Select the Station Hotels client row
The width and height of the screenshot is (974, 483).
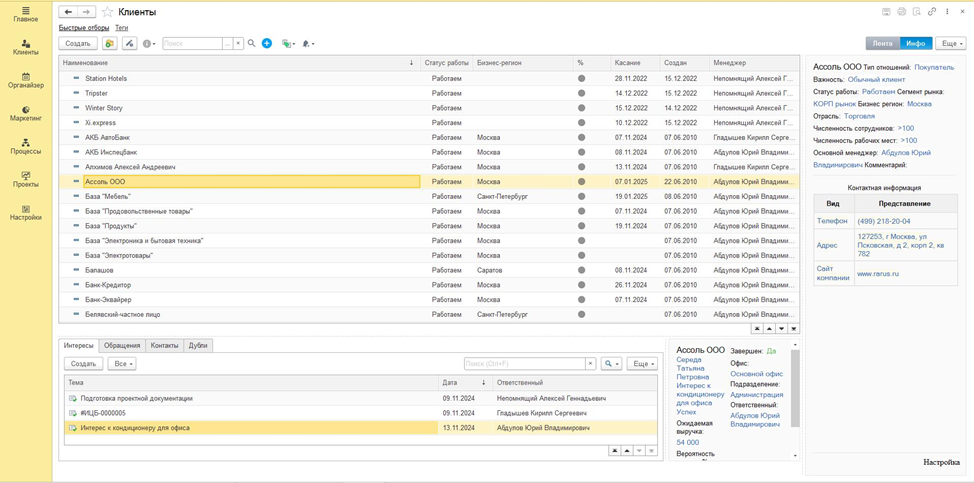click(429, 78)
